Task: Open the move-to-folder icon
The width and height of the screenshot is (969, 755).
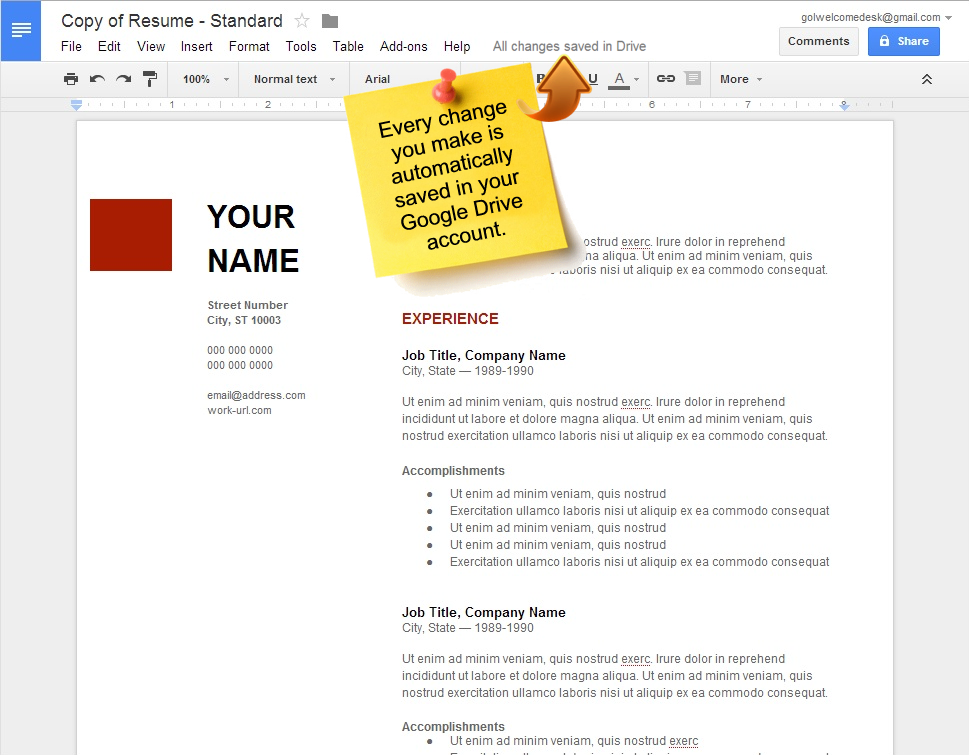Action: tap(330, 21)
